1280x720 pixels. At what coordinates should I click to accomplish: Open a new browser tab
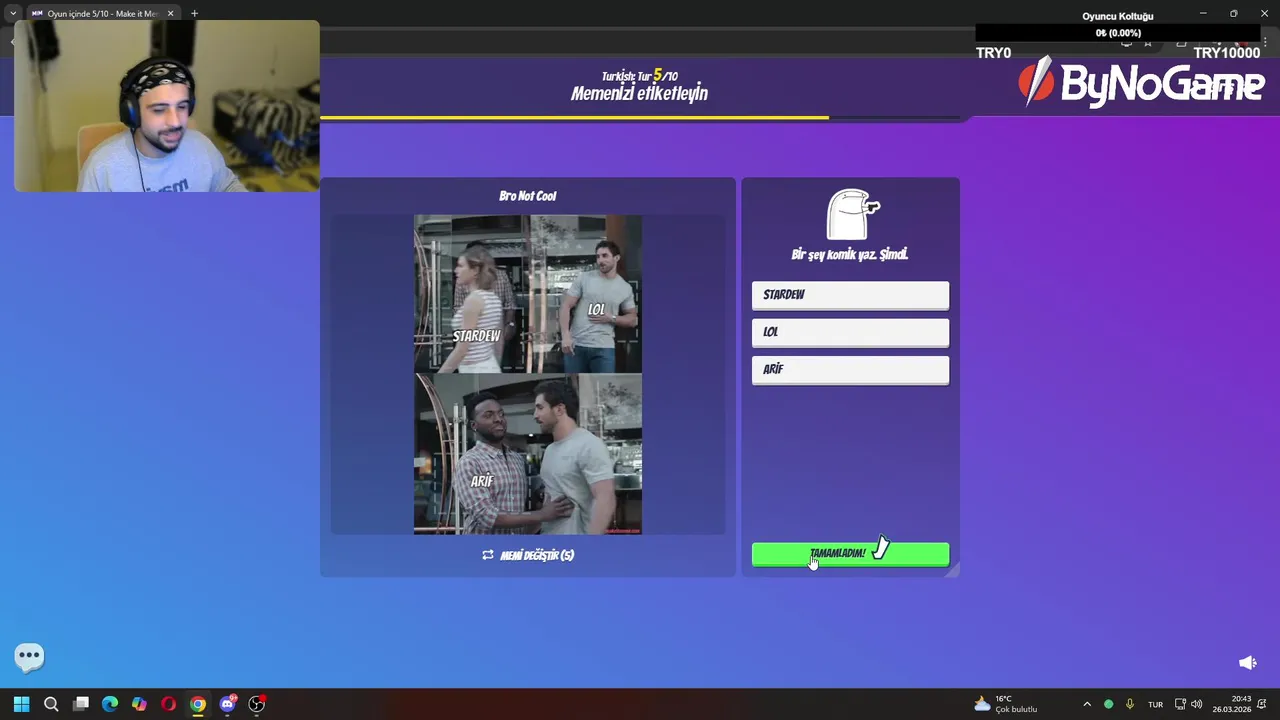[194, 14]
